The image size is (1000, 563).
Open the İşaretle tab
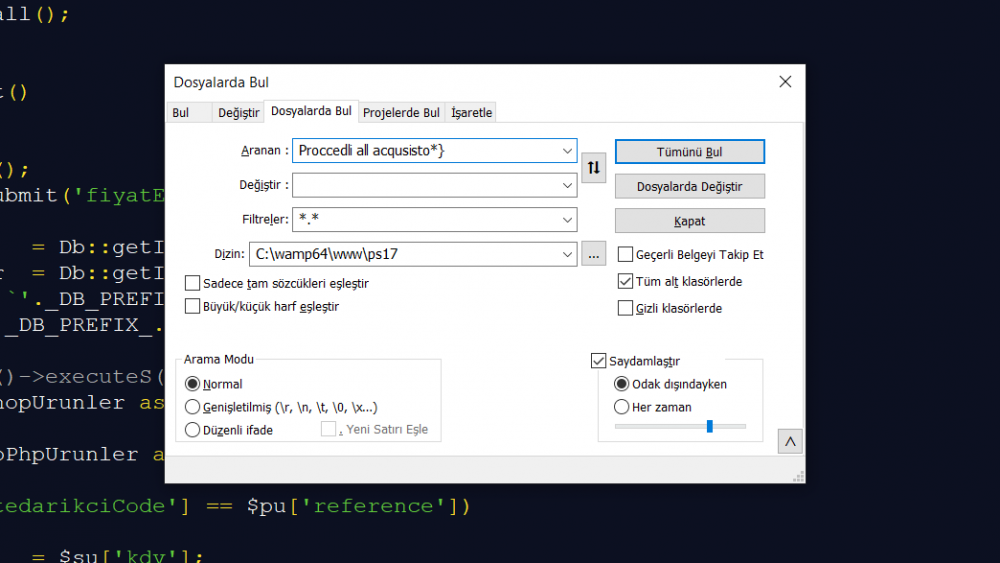(x=471, y=112)
